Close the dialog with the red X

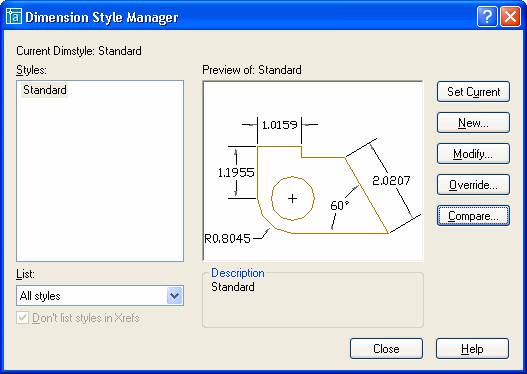click(x=510, y=16)
